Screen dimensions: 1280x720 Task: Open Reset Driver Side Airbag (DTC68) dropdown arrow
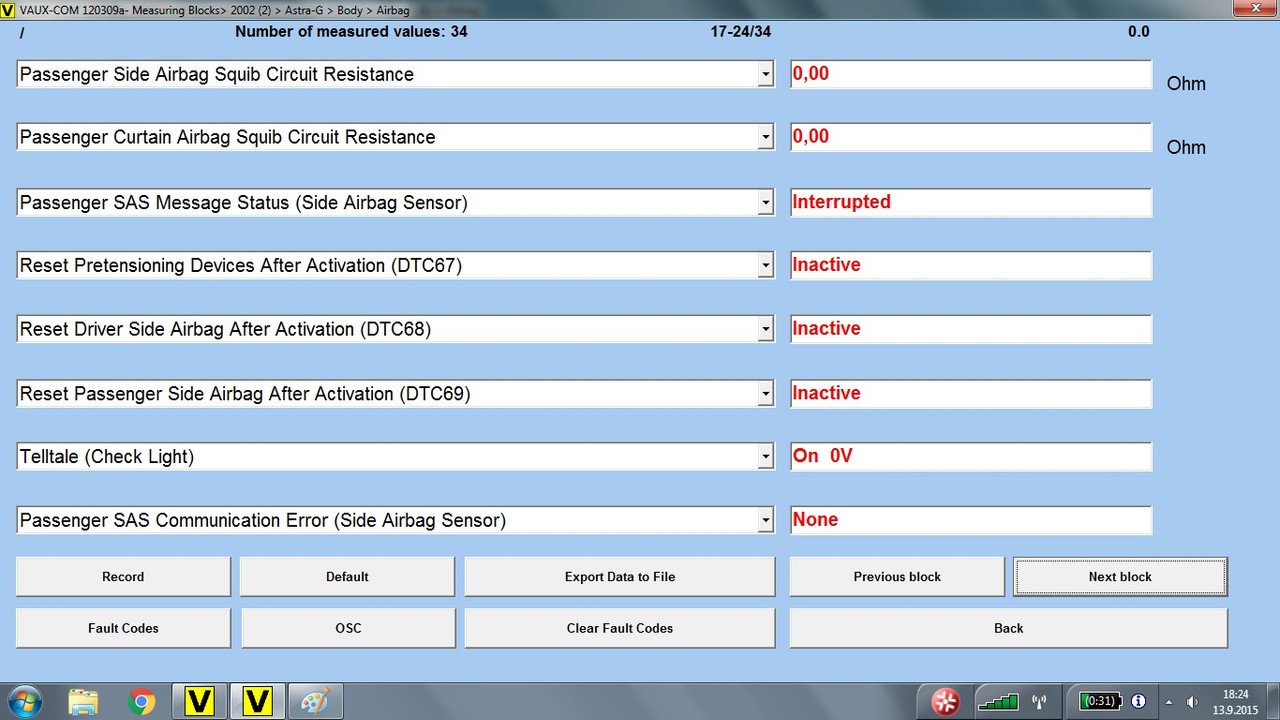pos(766,329)
